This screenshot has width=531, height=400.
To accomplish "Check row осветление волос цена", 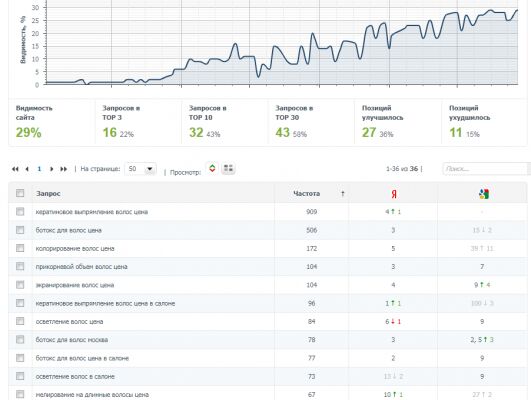I will point(20,321).
